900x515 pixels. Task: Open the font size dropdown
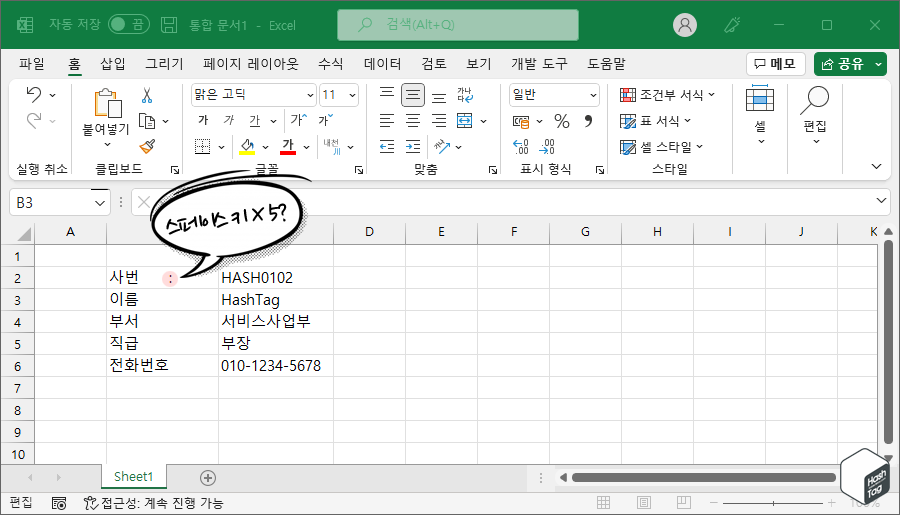(352, 95)
